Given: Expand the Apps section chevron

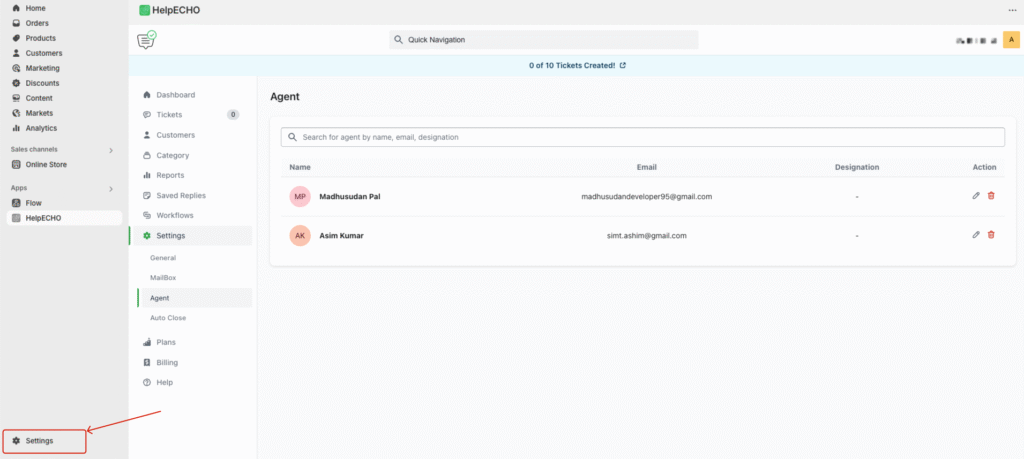Looking at the screenshot, I should pyautogui.click(x=111, y=187).
